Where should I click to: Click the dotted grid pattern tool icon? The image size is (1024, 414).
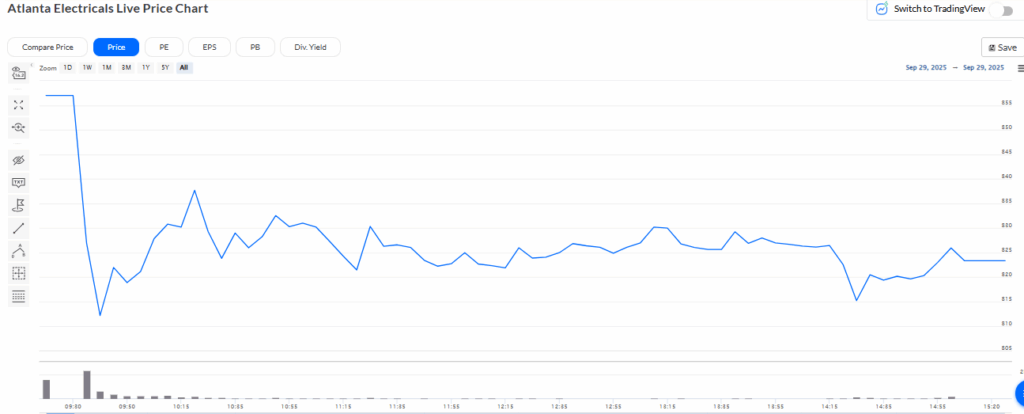pos(18,296)
